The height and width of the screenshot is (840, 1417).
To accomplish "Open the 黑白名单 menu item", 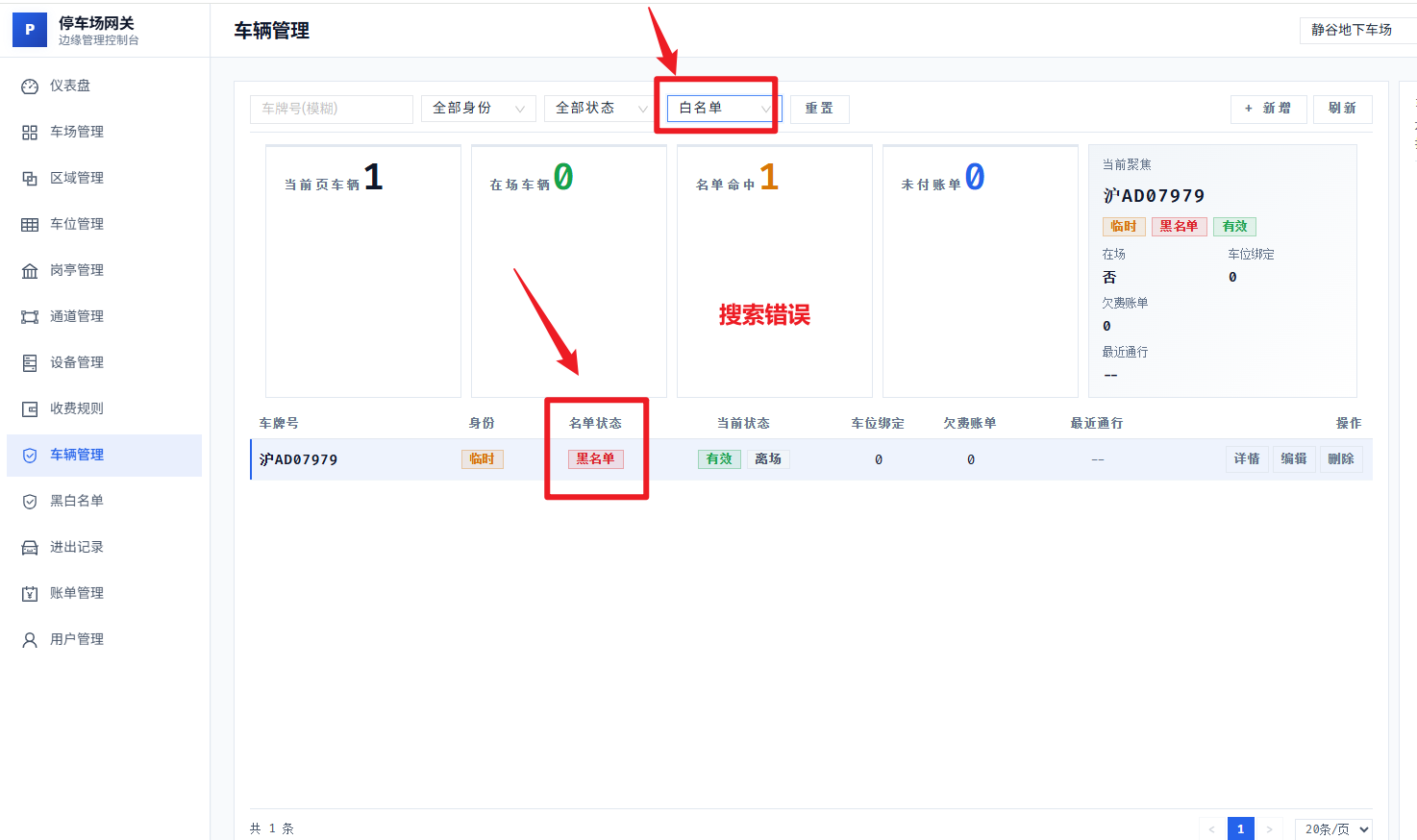I will pos(77,501).
